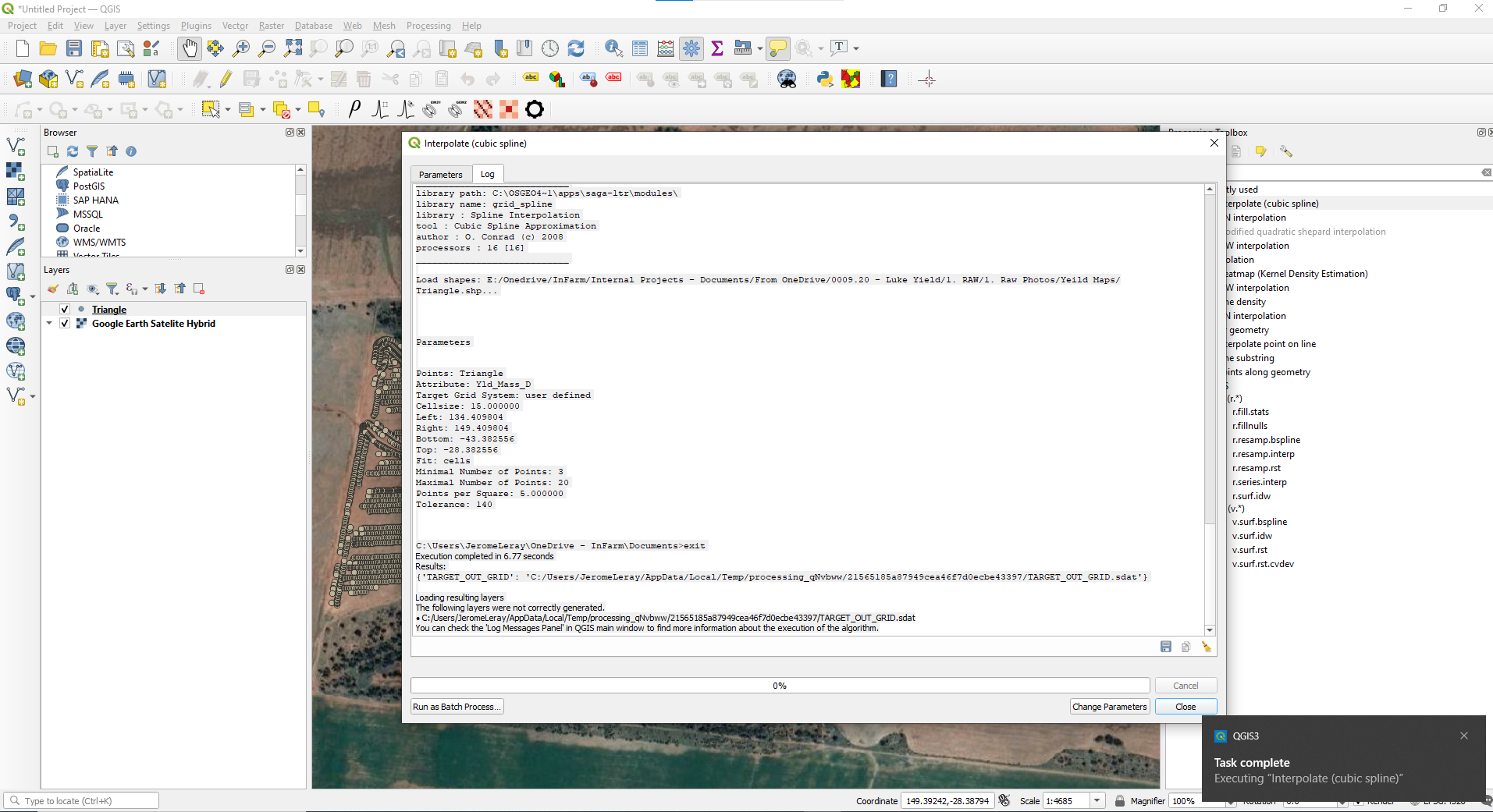Open the Layer menu
Screen dimensions: 1493x812
tap(116, 26)
